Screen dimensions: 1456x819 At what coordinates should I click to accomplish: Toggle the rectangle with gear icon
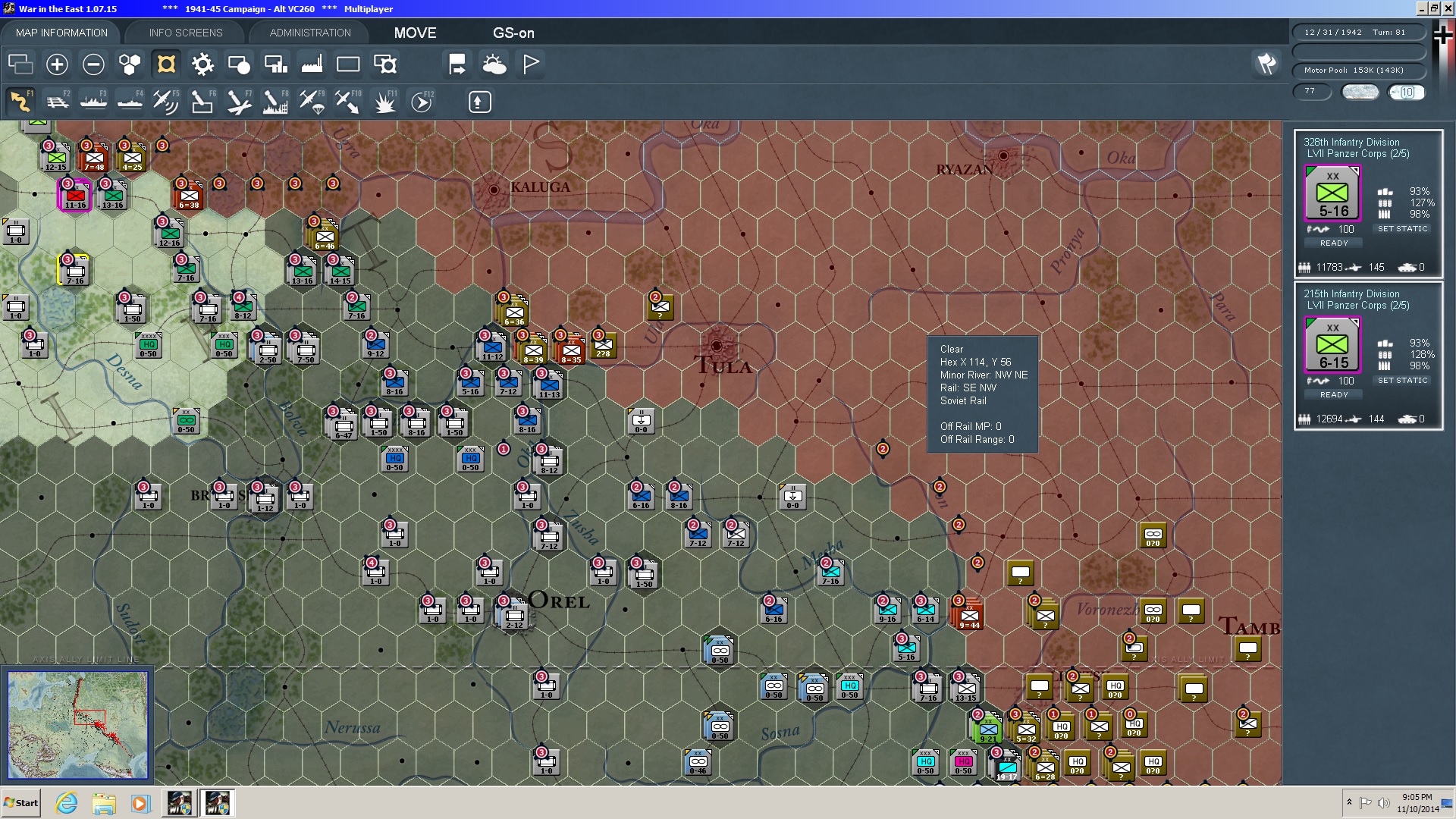point(385,64)
